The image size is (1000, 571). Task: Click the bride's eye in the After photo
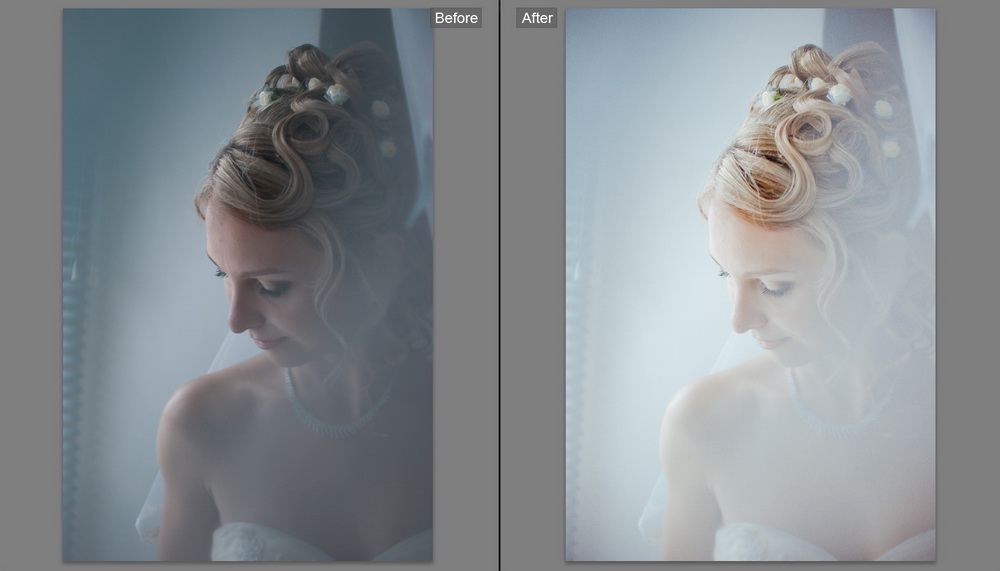pyautogui.click(x=772, y=287)
